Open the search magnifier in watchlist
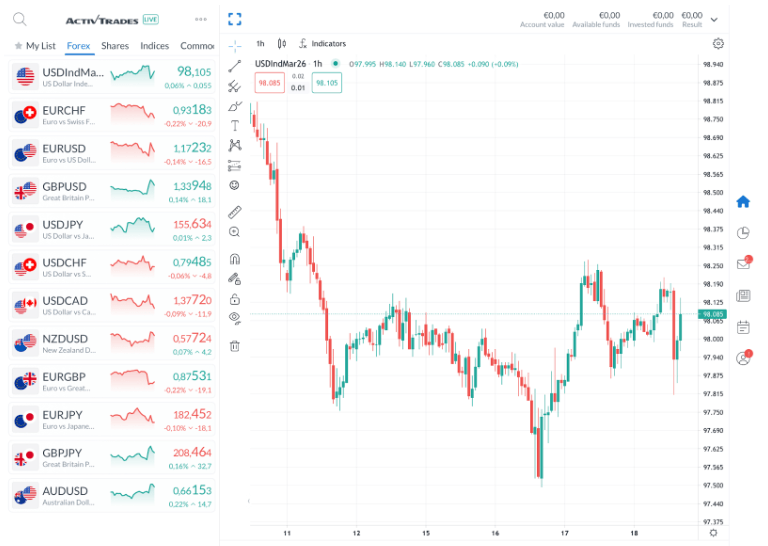768x546 pixels. point(20,19)
